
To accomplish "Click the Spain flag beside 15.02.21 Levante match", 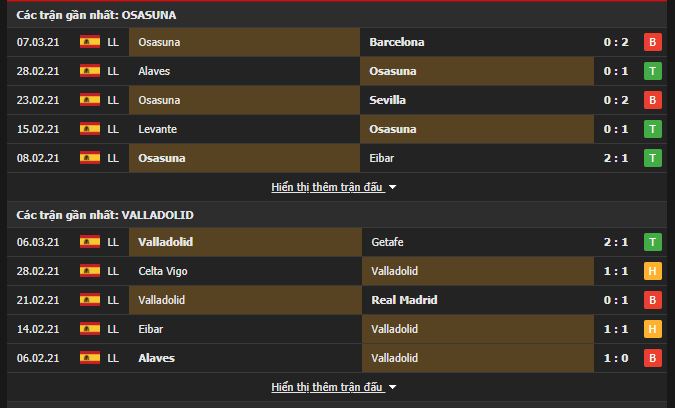I will pos(90,129).
